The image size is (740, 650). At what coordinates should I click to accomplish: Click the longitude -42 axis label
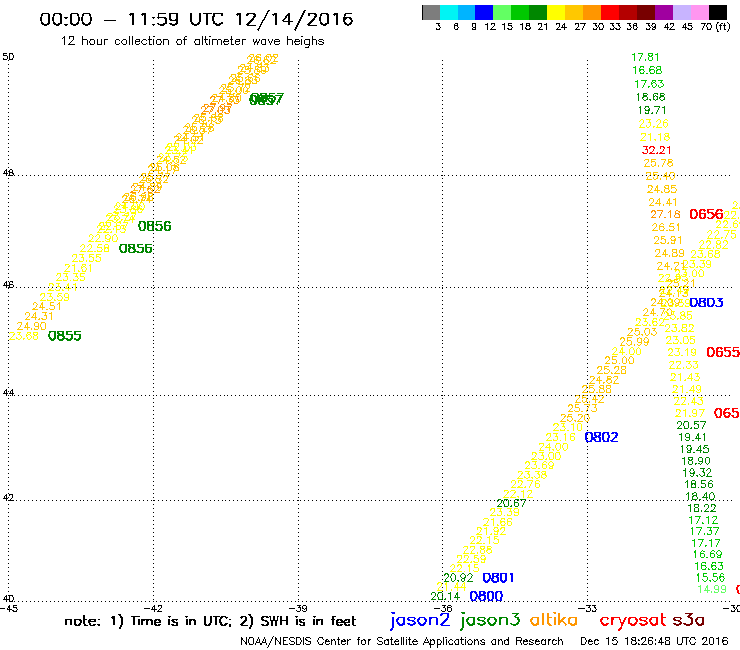pyautogui.click(x=153, y=609)
